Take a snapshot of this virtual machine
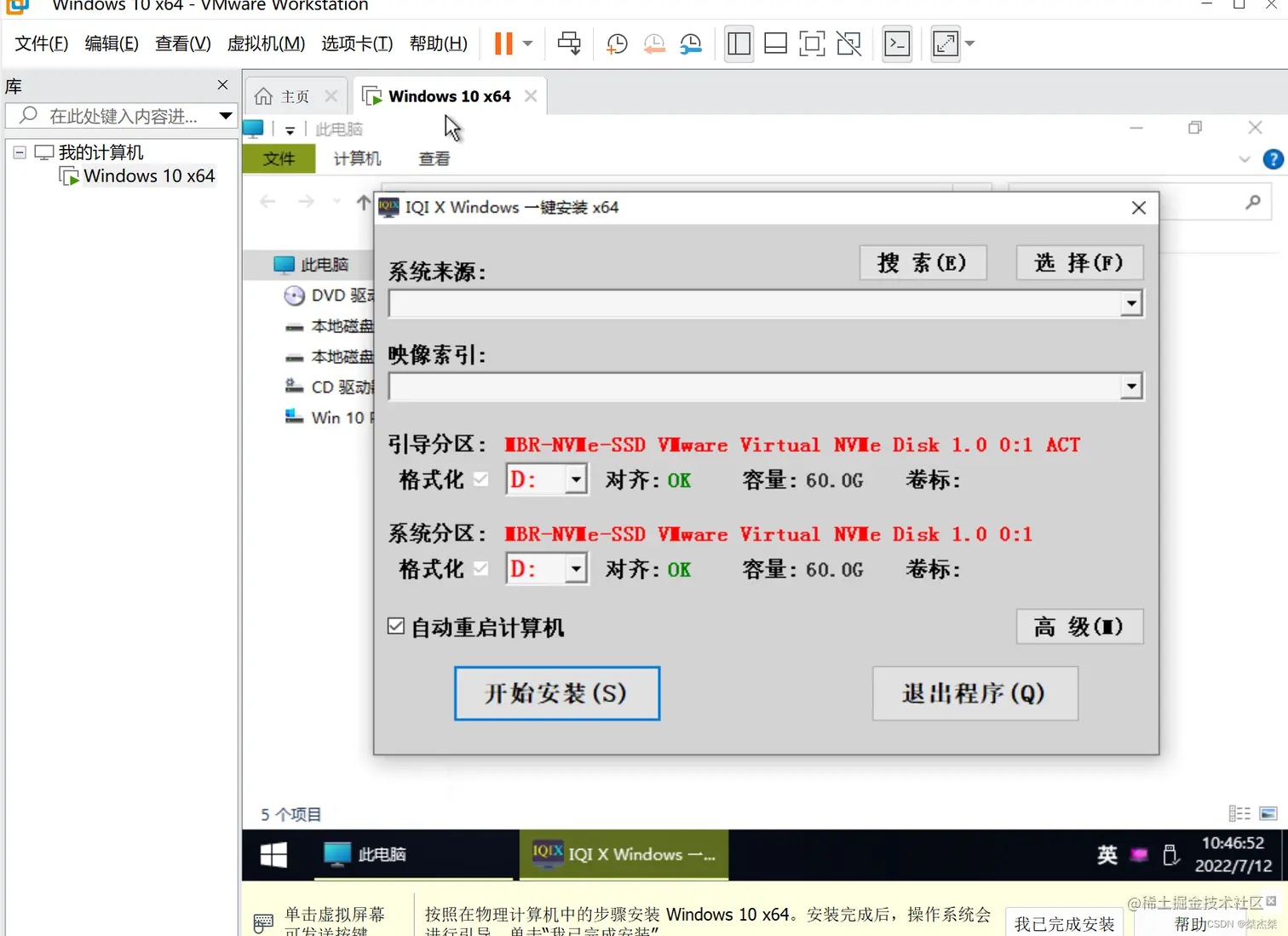 click(617, 43)
